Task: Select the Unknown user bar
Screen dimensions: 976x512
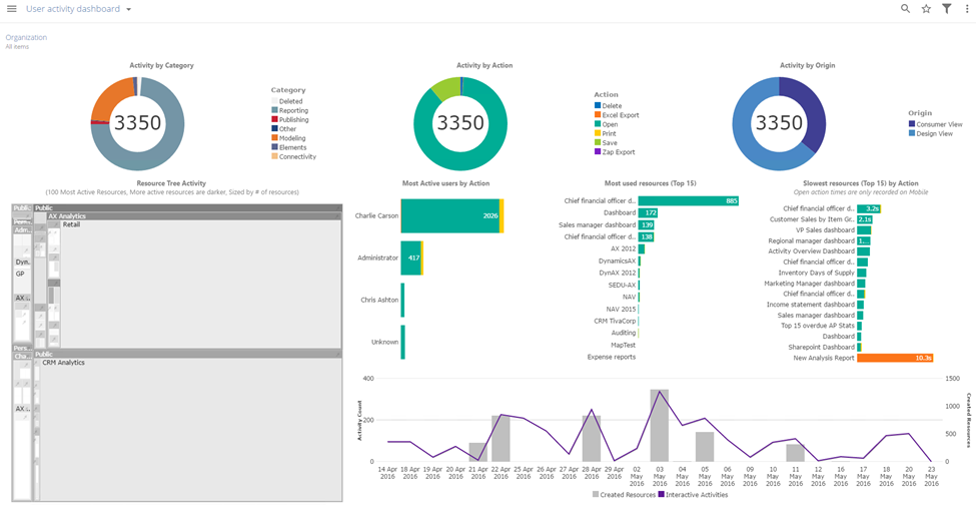Action: pyautogui.click(x=403, y=342)
